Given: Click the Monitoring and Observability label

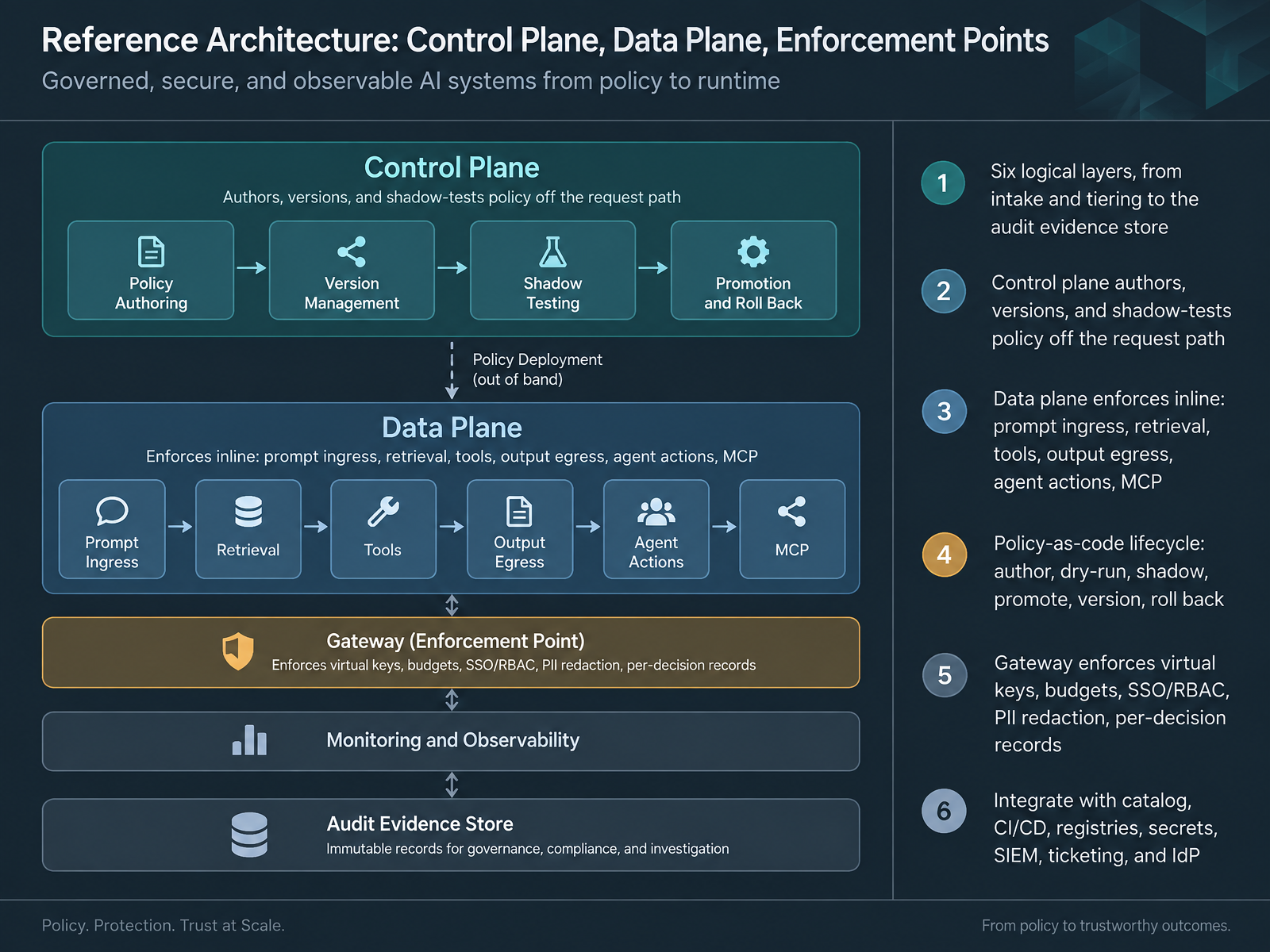Looking at the screenshot, I should 453,740.
